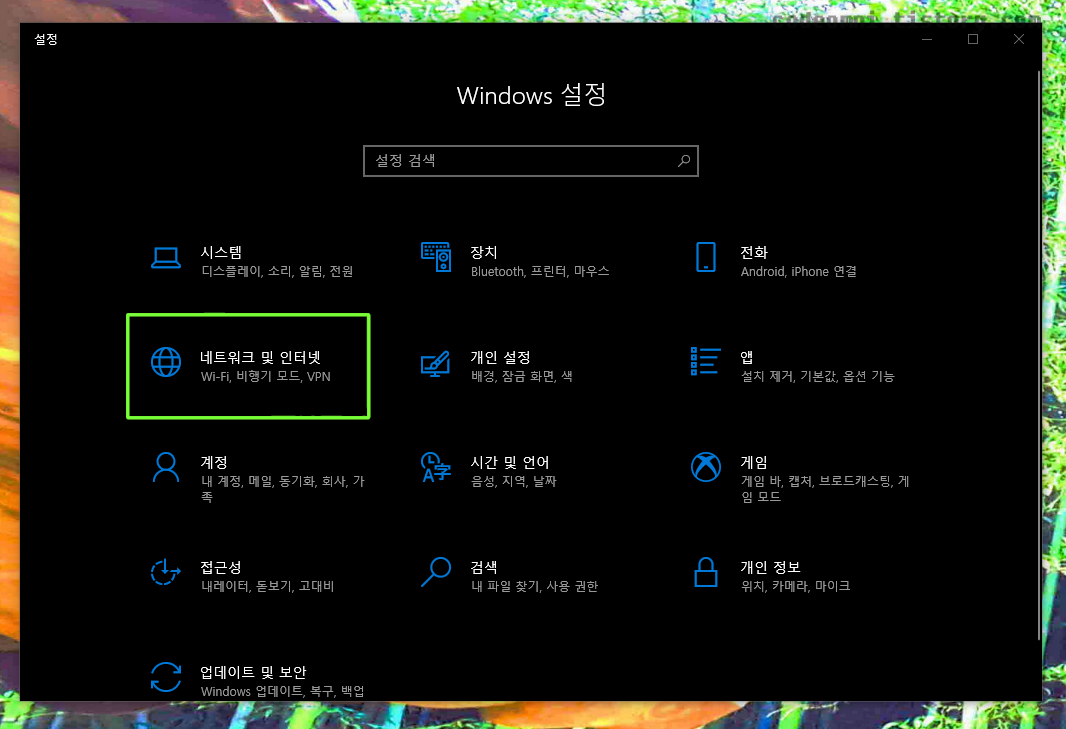Open the 앱 list icon

pyautogui.click(x=706, y=361)
